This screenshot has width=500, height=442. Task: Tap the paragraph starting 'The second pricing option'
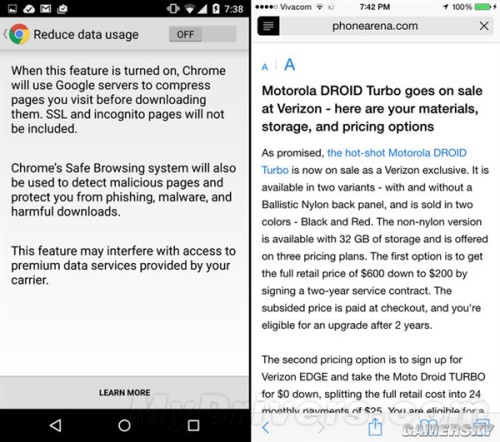[x=373, y=385]
